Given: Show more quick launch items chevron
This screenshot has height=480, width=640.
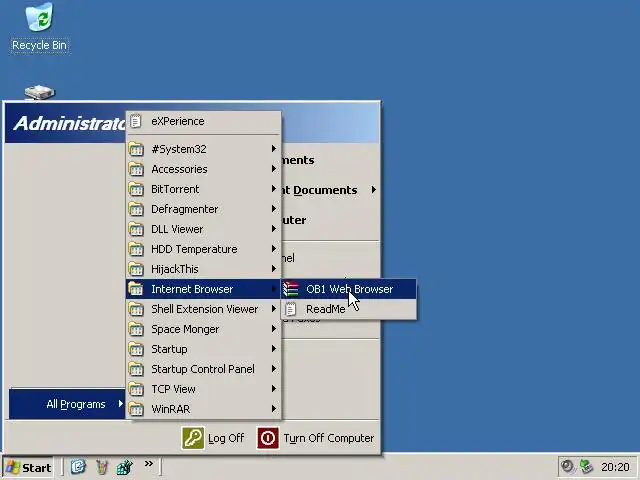Looking at the screenshot, I should (x=149, y=463).
